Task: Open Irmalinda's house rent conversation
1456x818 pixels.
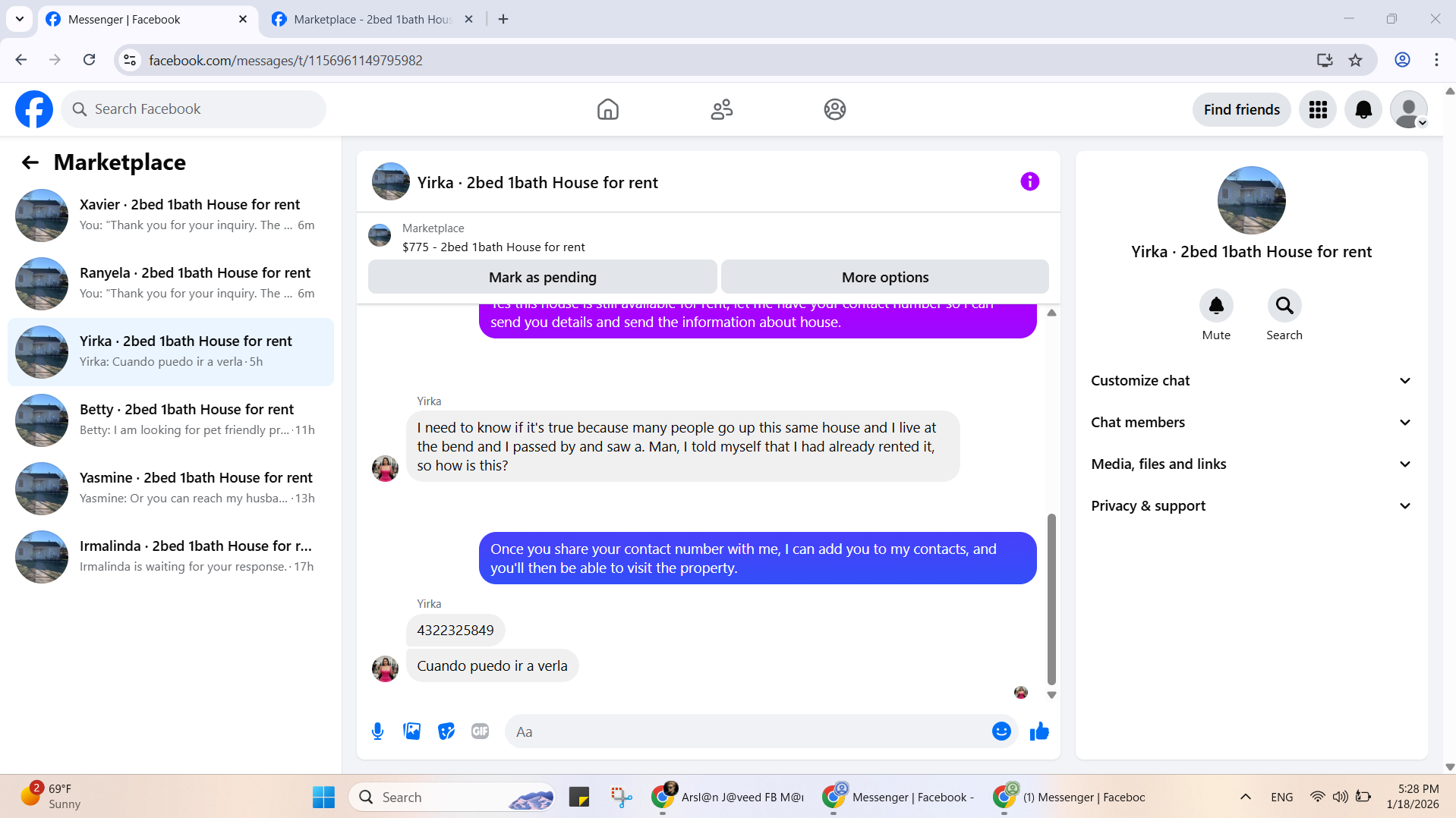Action: 171,557
